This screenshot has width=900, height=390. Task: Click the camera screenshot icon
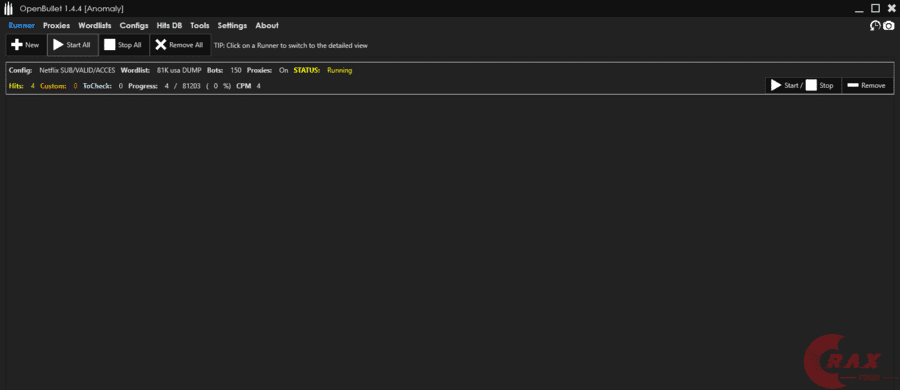coord(889,26)
